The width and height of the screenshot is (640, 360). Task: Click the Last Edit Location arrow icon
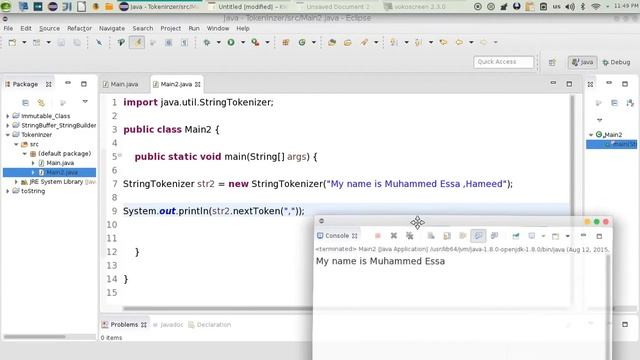click(x=443, y=42)
